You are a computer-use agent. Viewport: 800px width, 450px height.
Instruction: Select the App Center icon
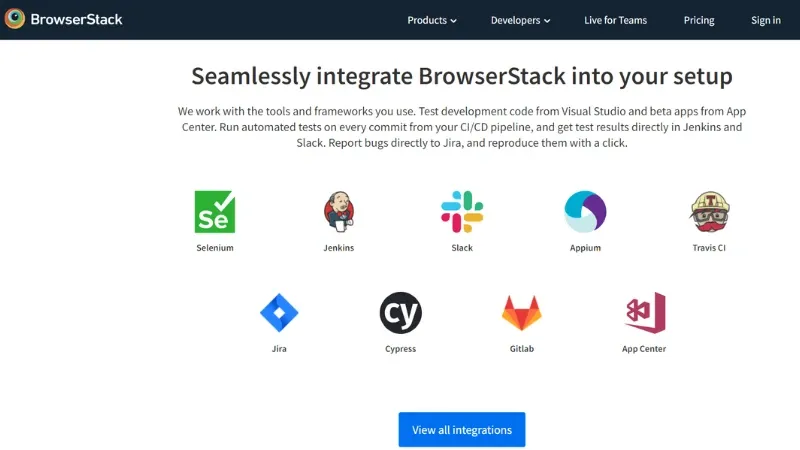(x=645, y=313)
